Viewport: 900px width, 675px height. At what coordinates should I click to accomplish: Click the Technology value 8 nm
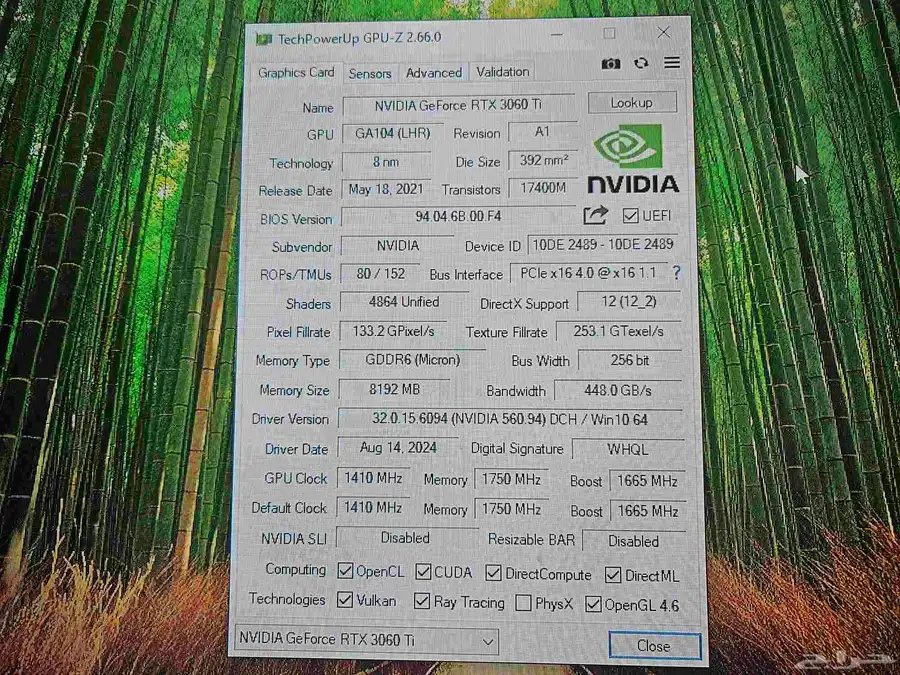(386, 162)
